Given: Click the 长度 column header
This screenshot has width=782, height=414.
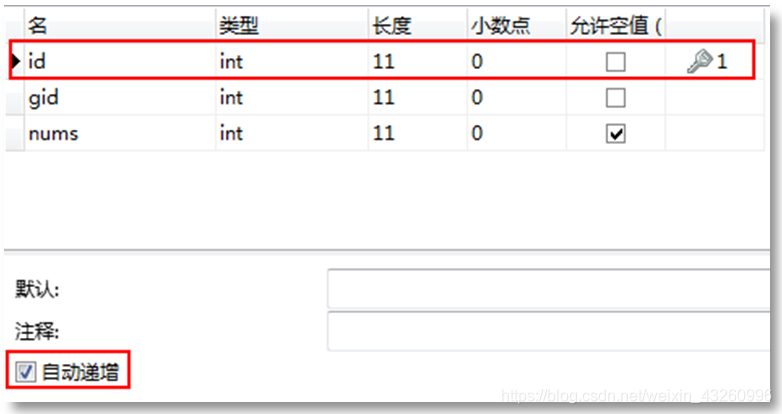Looking at the screenshot, I should pos(417,25).
